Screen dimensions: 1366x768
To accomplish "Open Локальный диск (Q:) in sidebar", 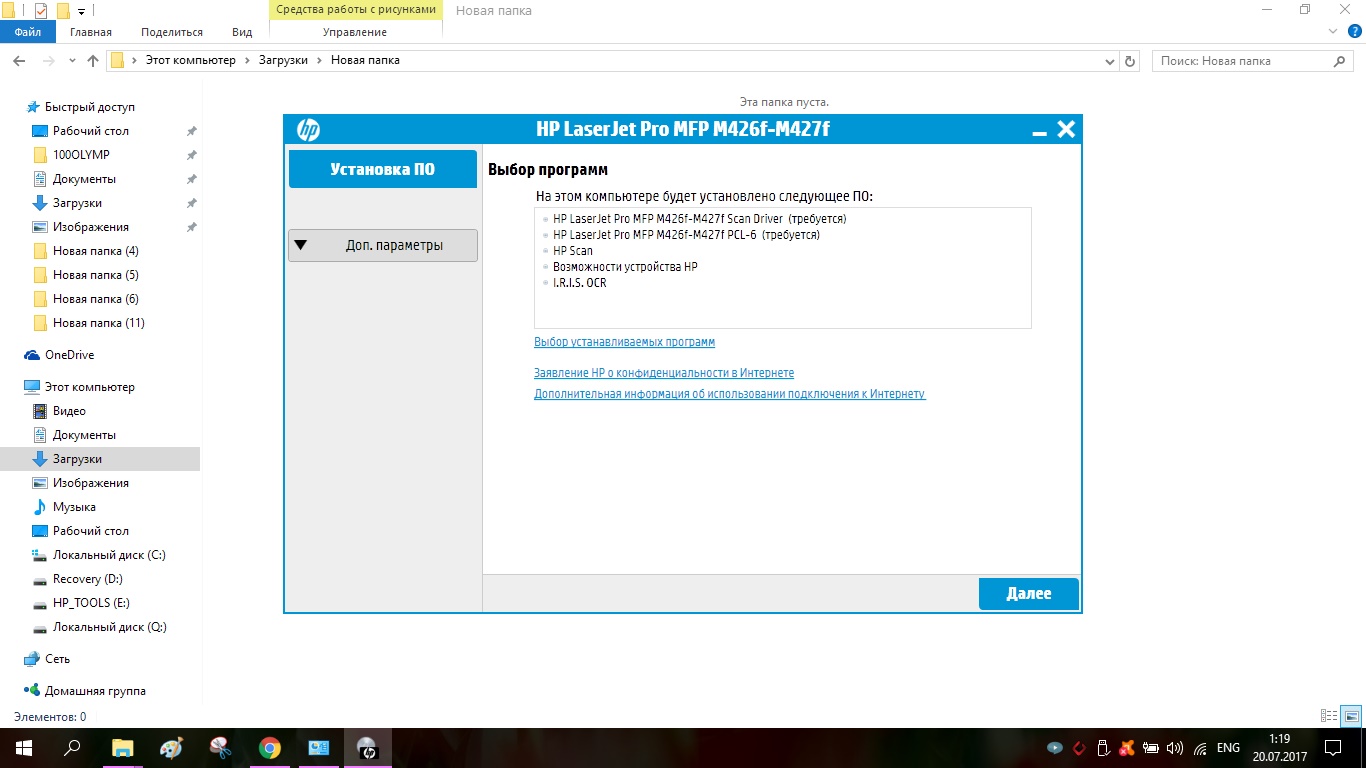I will coord(110,627).
